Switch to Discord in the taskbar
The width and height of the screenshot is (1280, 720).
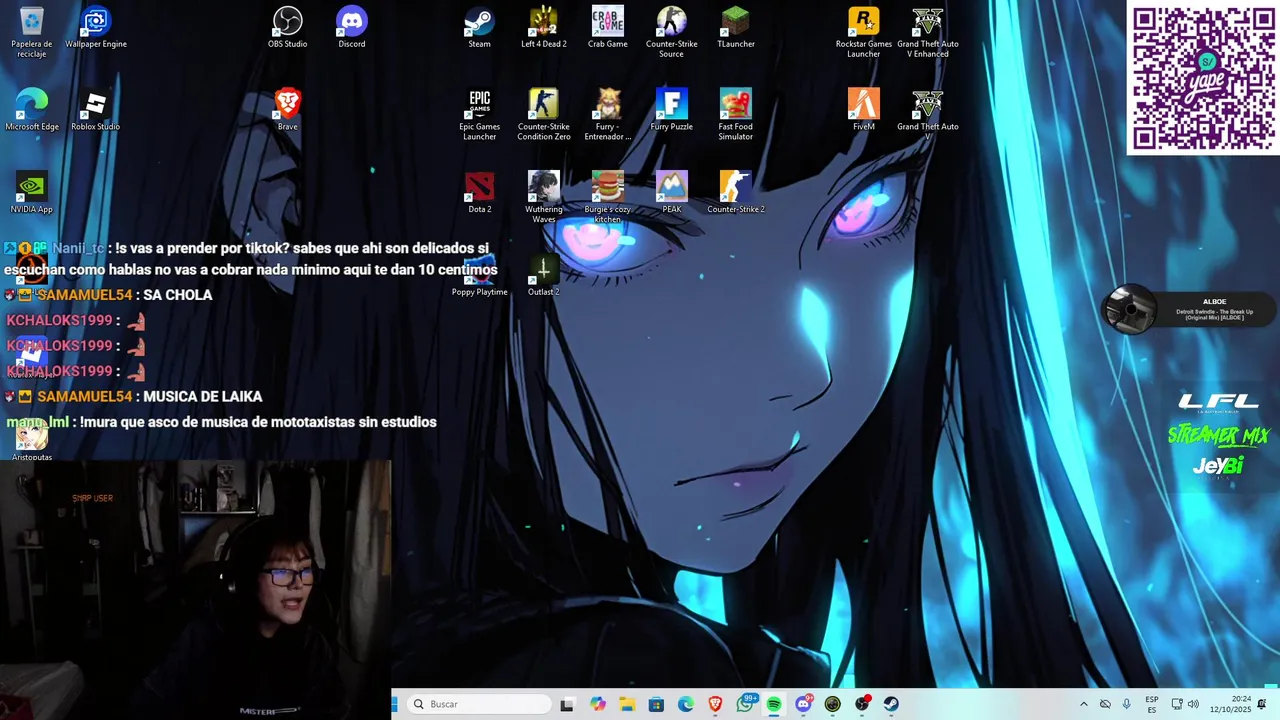[x=803, y=704]
